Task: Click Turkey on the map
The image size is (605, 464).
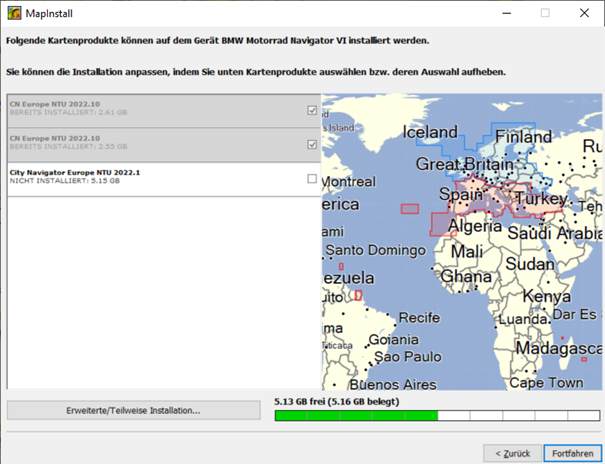Action: point(540,200)
